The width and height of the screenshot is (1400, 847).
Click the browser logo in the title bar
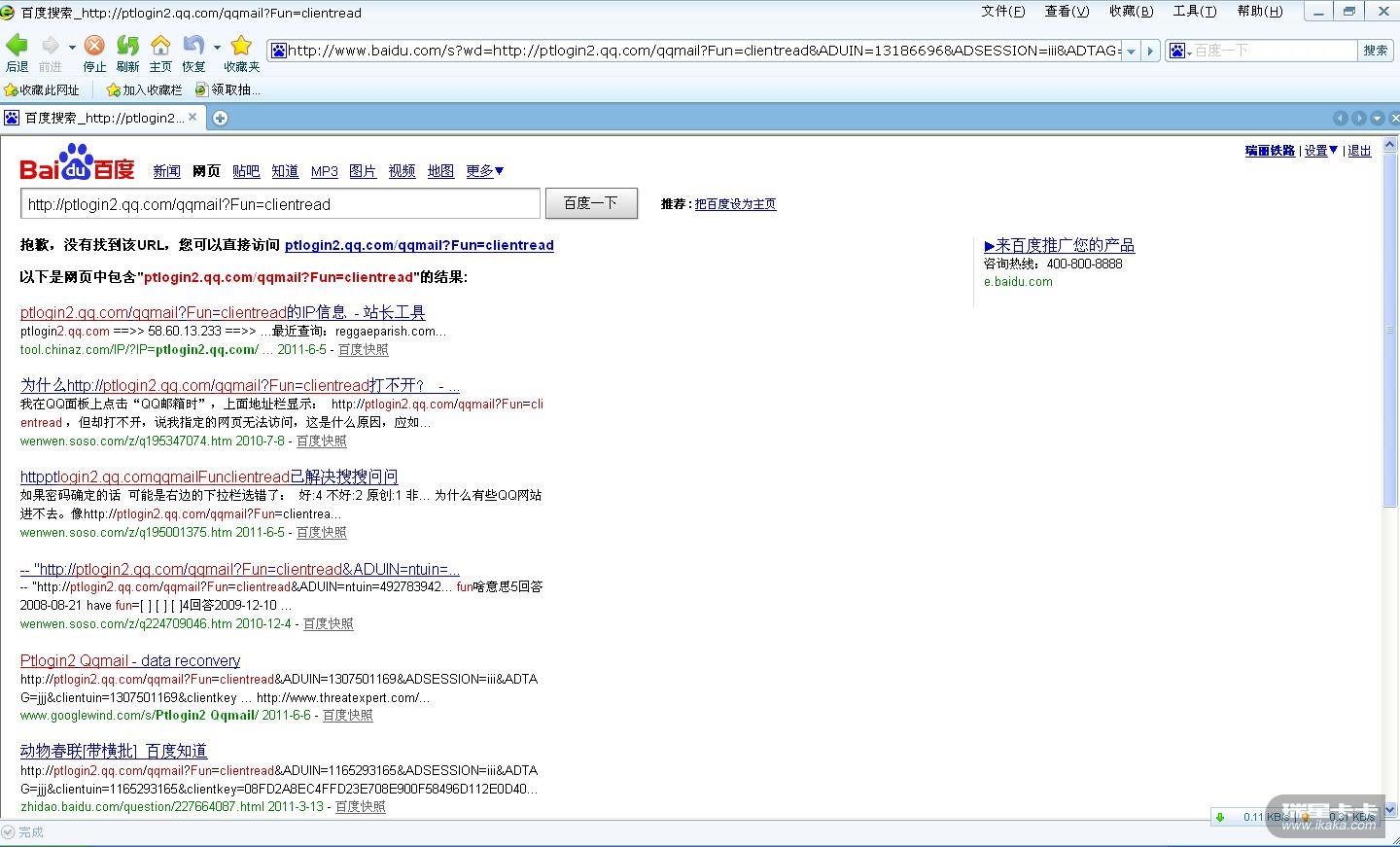coord(8,12)
